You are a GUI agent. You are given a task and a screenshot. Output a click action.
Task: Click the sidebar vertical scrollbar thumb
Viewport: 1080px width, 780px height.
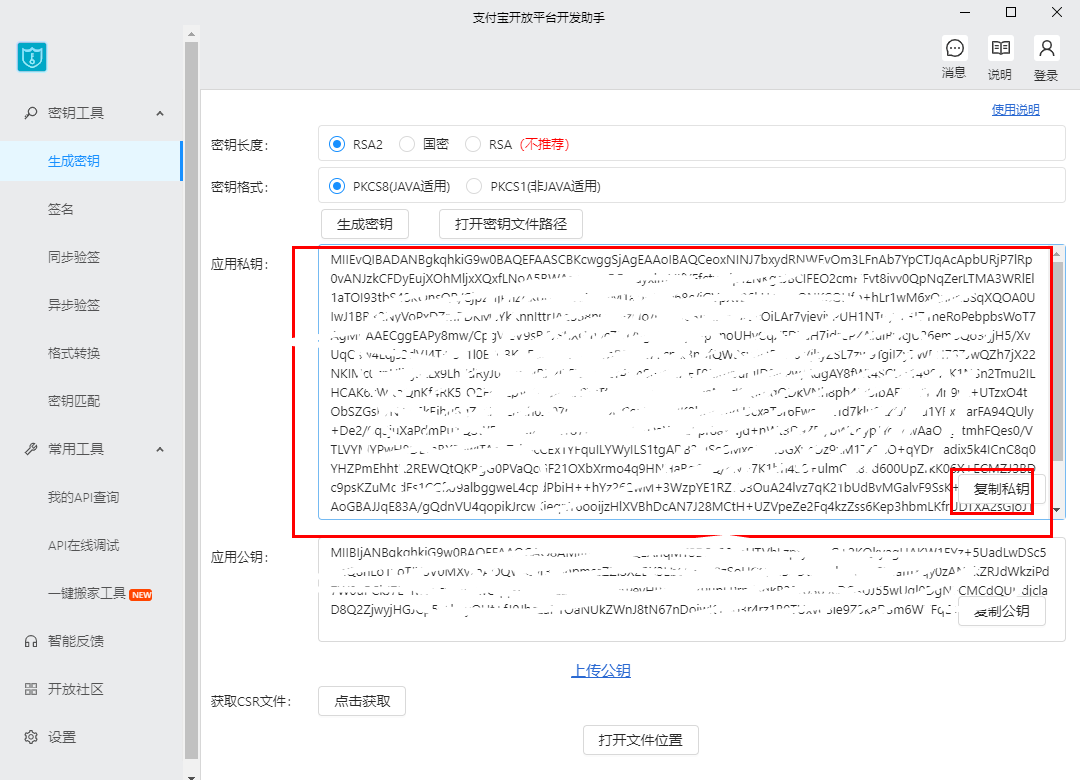tap(191, 400)
